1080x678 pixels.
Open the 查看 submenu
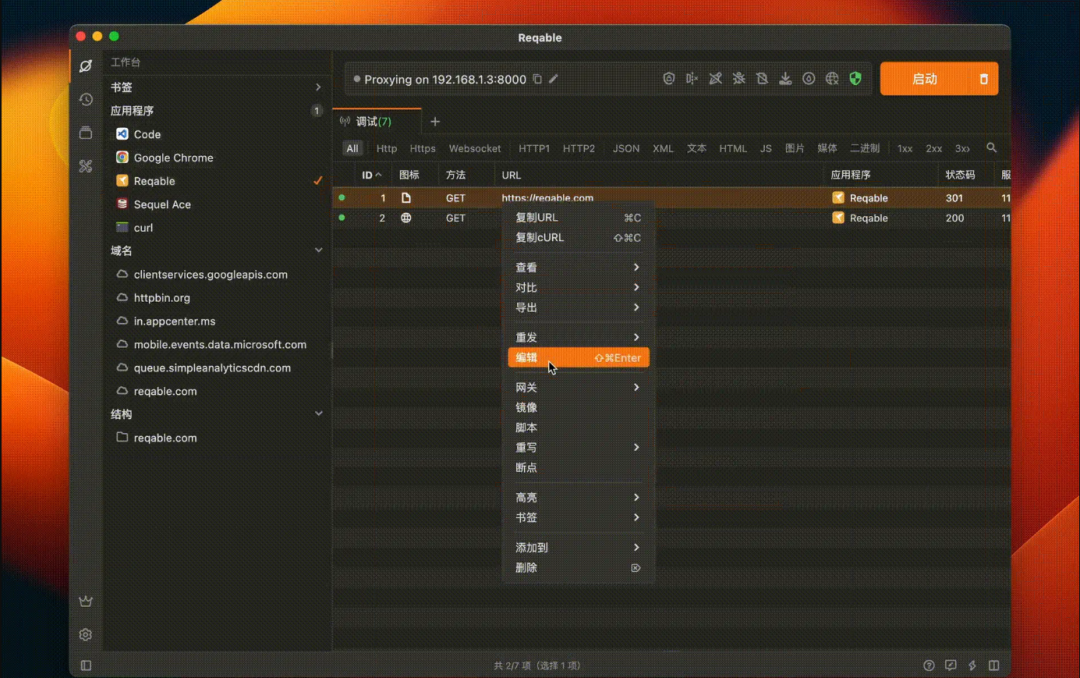click(579, 267)
